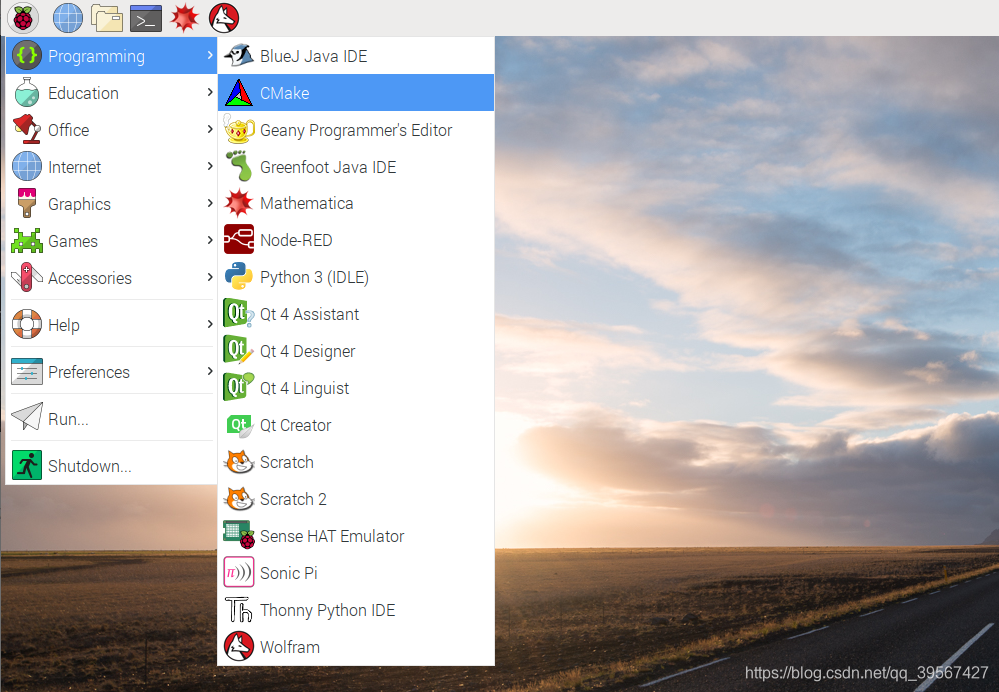The height and width of the screenshot is (692, 999).
Task: Launch the web browser globe icon in taskbar
Action: point(68,18)
